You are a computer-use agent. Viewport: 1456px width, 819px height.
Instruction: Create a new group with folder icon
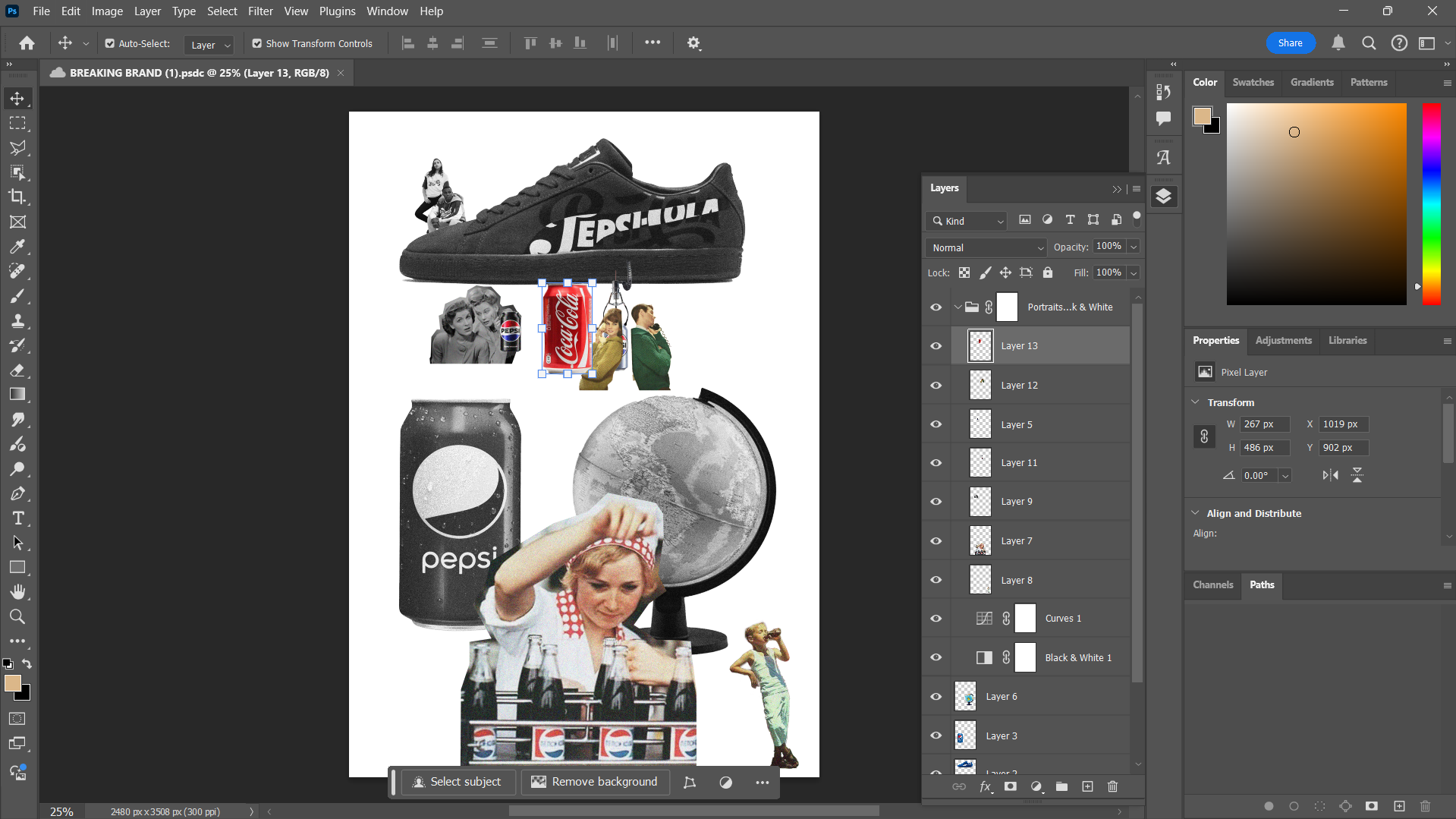(x=1061, y=786)
